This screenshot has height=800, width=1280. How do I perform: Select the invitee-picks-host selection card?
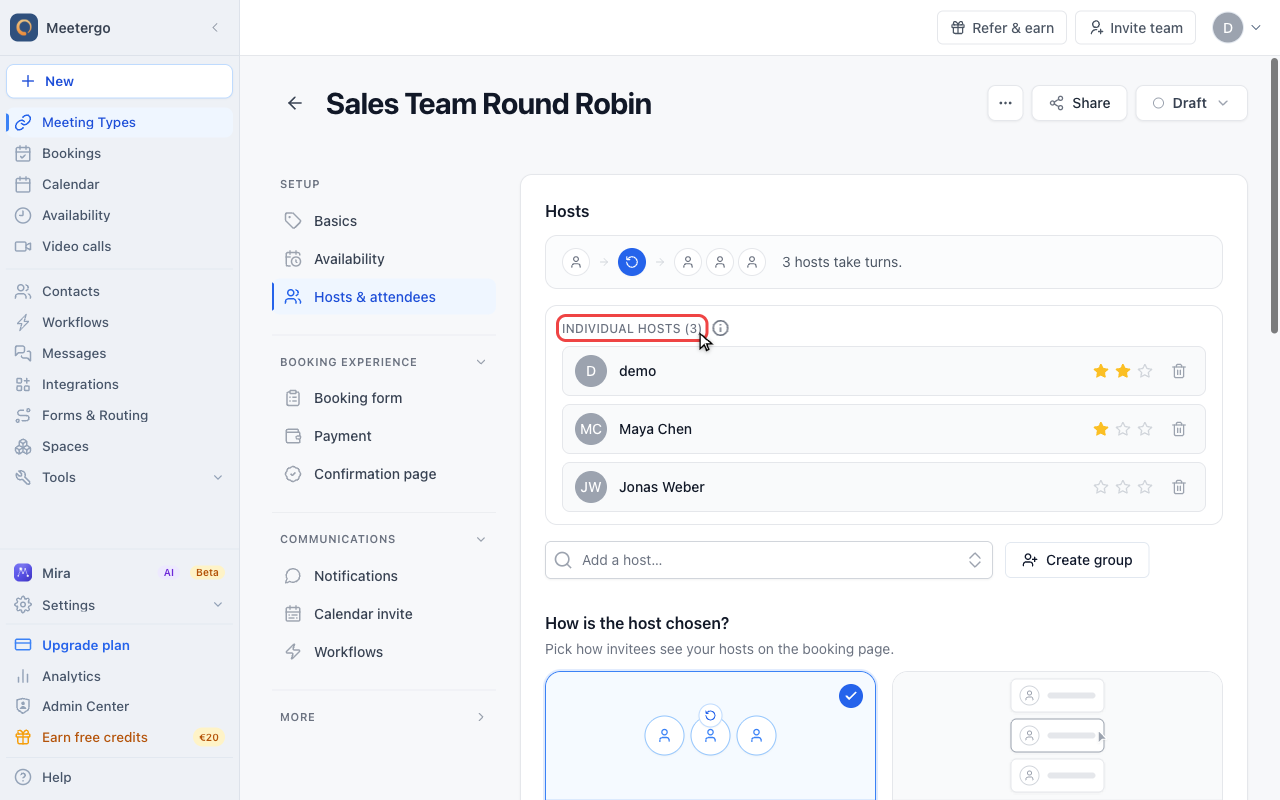coord(1057,735)
